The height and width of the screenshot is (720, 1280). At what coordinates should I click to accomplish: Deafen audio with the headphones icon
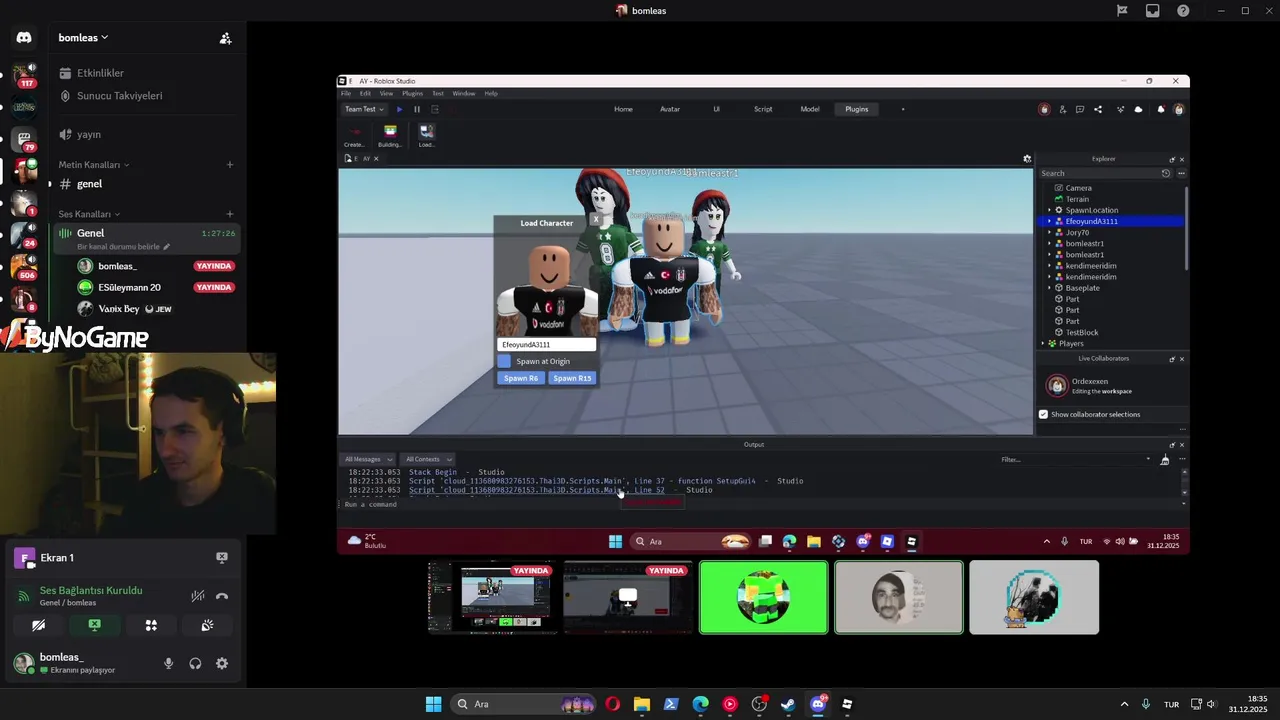[x=195, y=663]
